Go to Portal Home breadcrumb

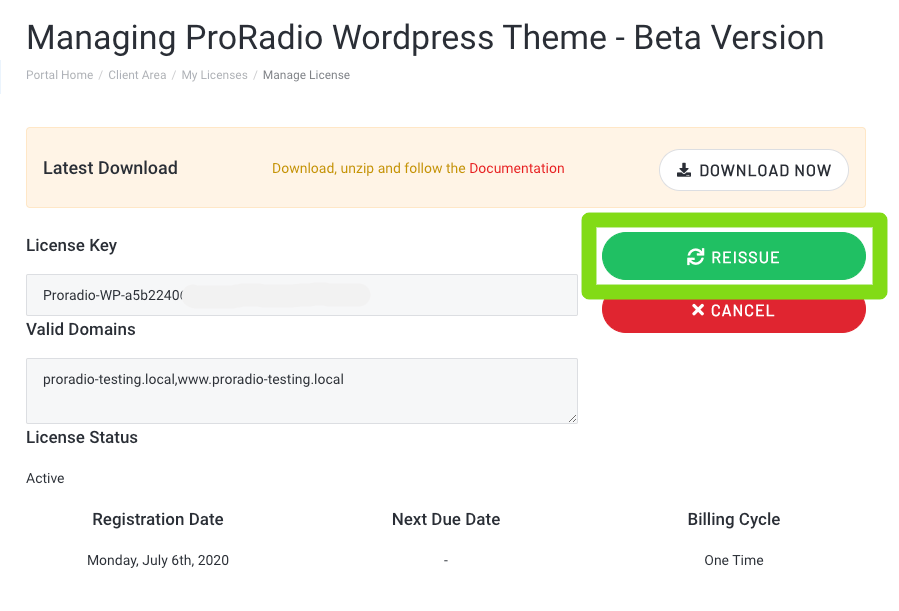[x=60, y=75]
